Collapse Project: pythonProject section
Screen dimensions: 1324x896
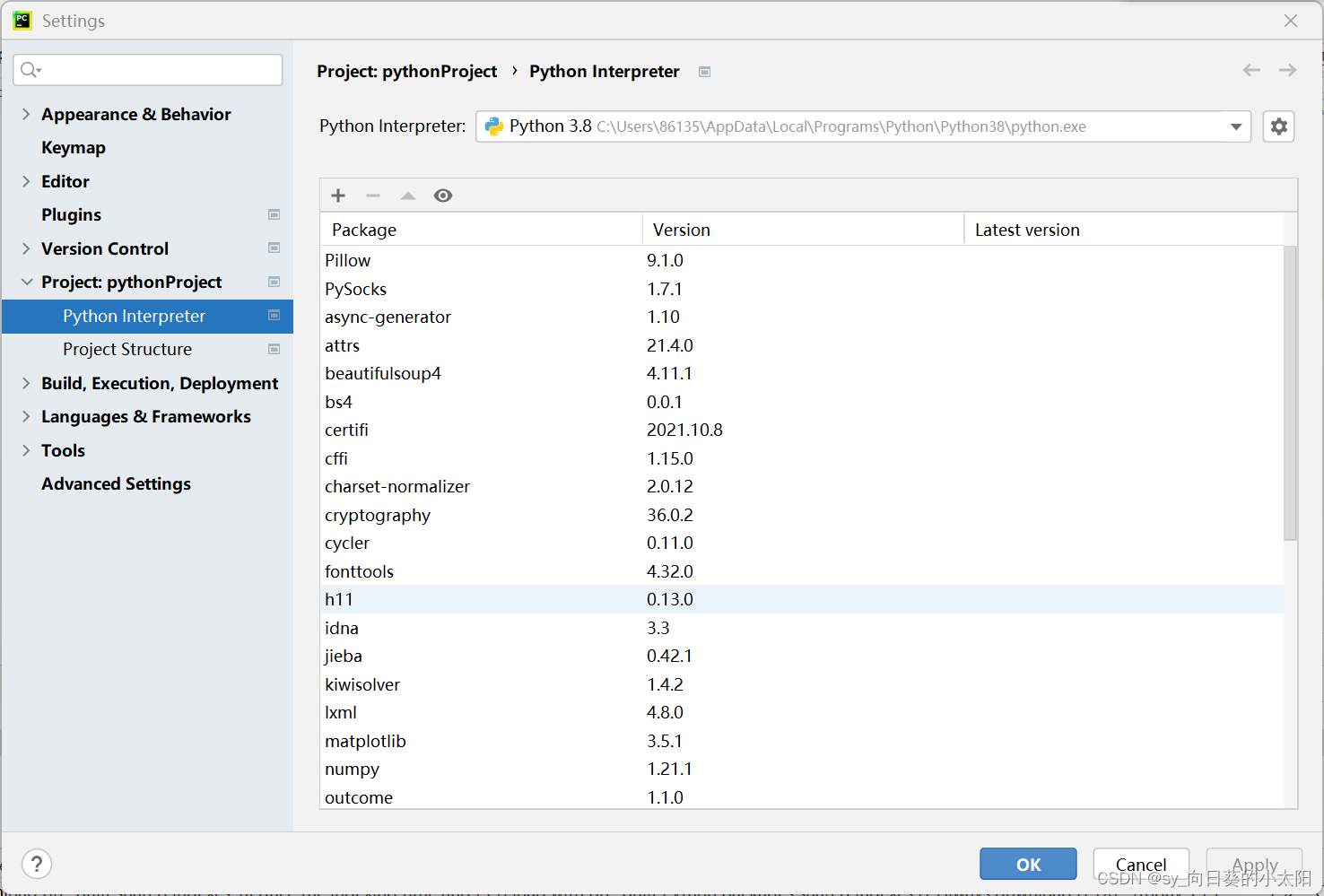coord(26,282)
